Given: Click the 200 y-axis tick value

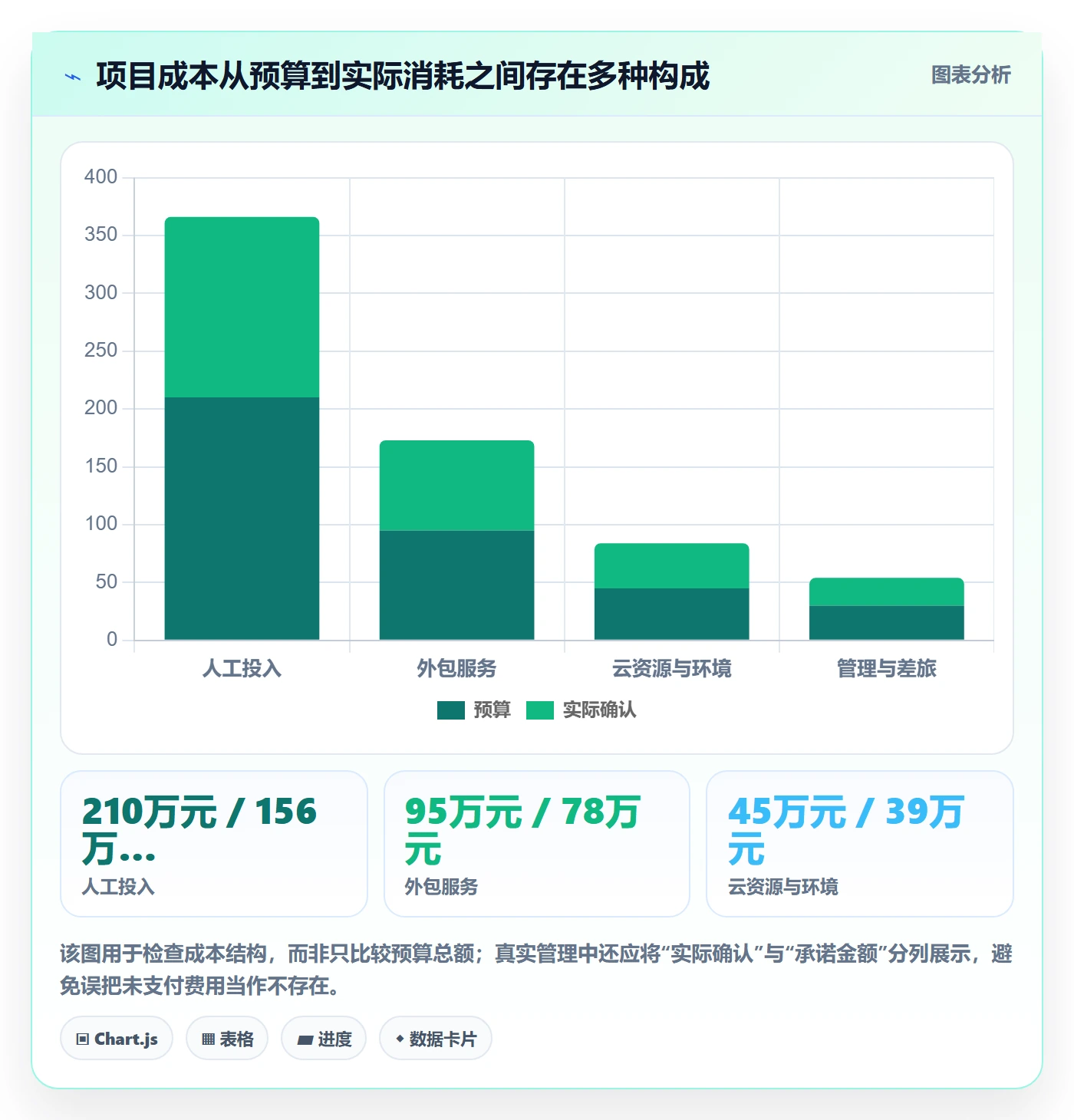Looking at the screenshot, I should coord(101,408).
